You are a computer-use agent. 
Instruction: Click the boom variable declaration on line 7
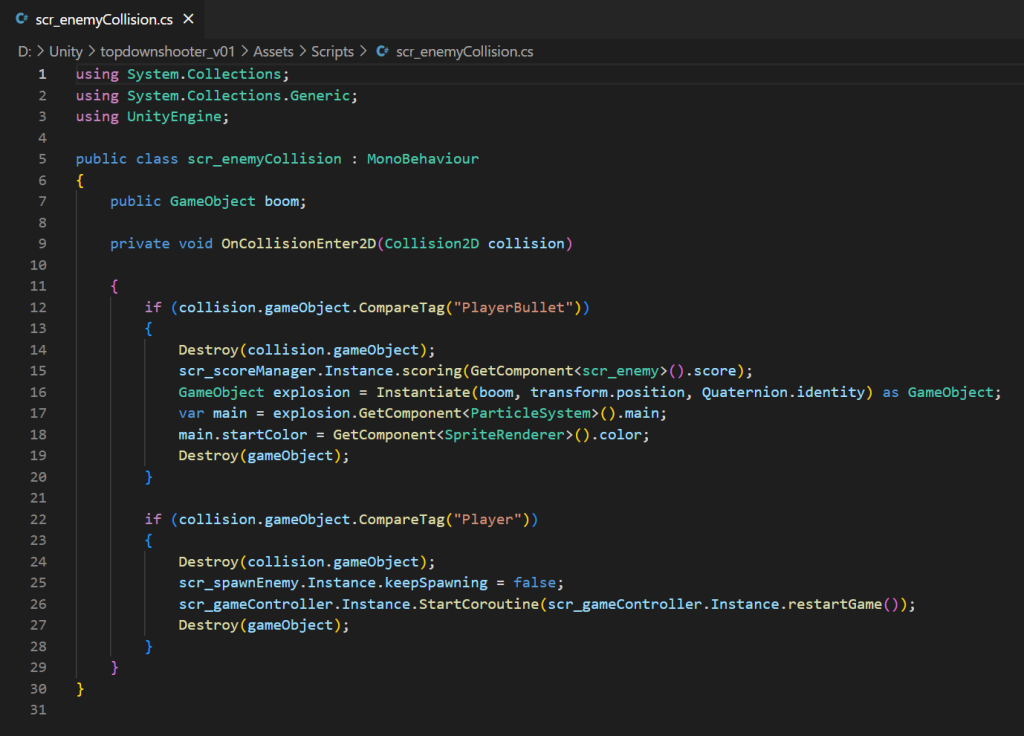pyautogui.click(x=283, y=201)
